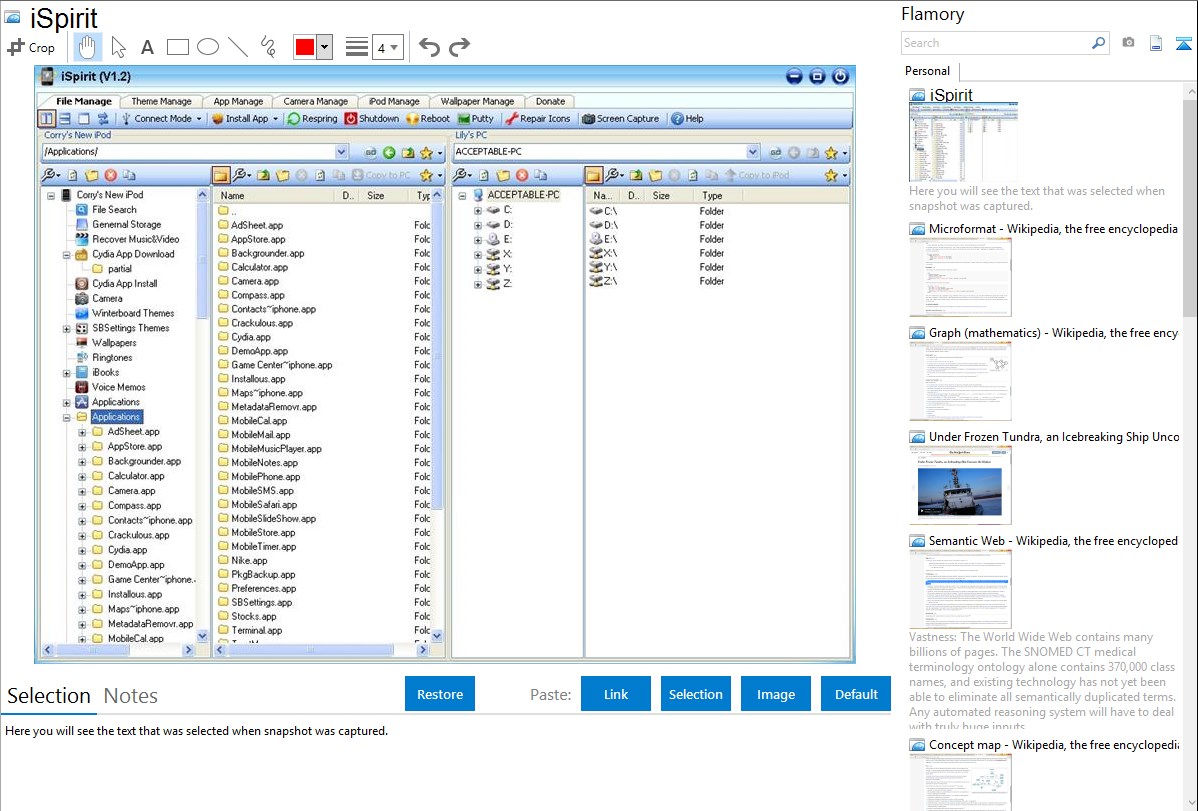Click the Paste Selection button
This screenshot has height=811, width=1198.
(x=695, y=694)
